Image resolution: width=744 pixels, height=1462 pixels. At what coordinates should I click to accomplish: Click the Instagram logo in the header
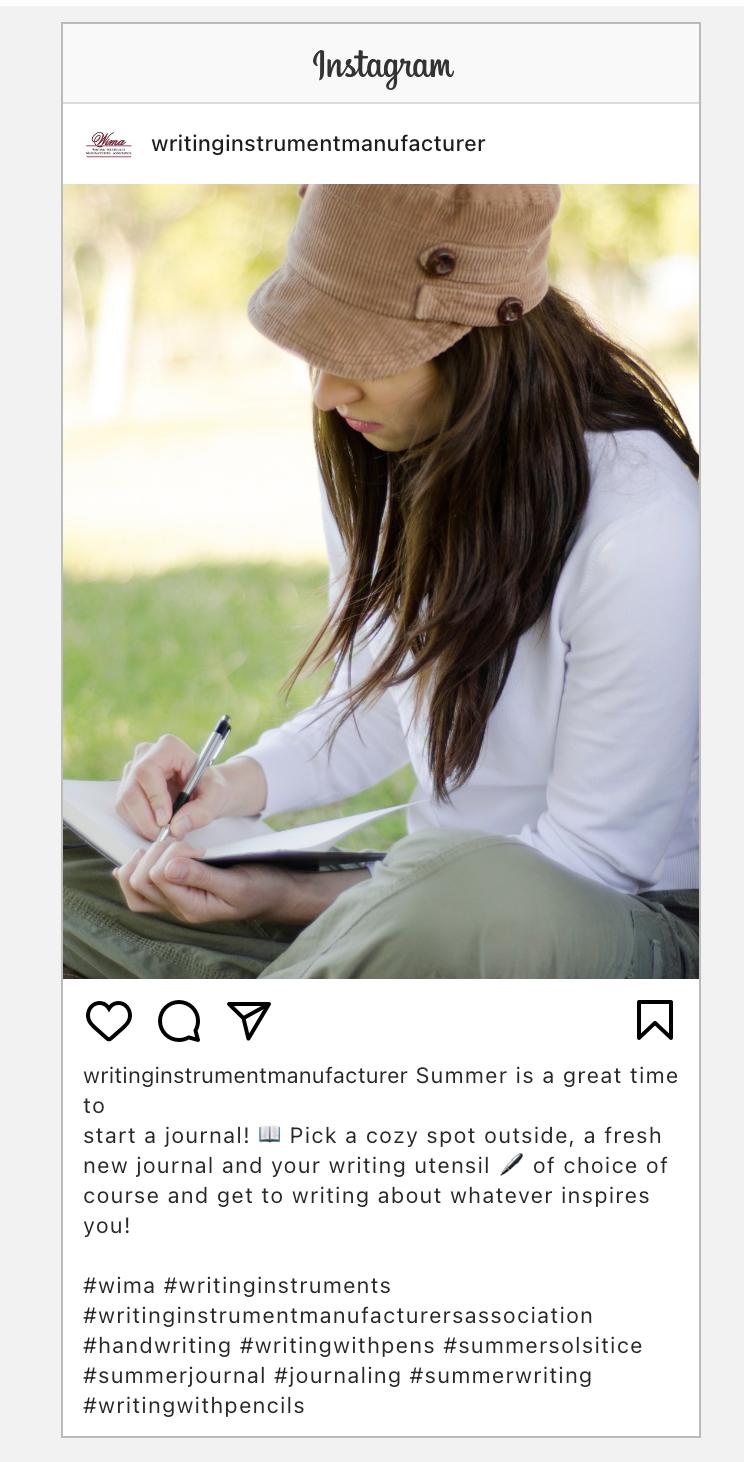coord(383,66)
